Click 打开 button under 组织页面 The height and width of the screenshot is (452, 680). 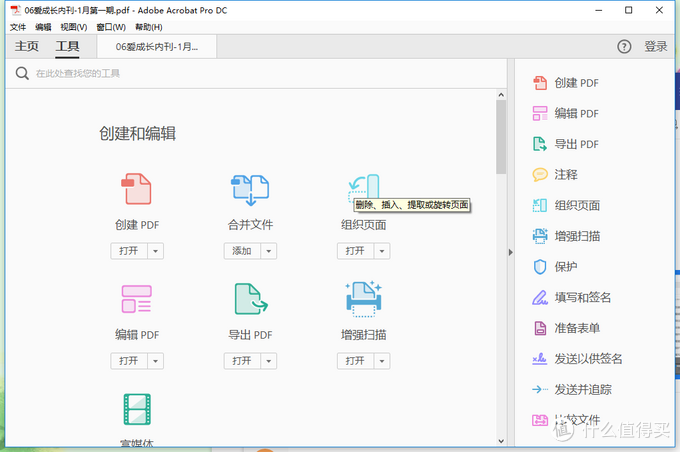point(355,251)
